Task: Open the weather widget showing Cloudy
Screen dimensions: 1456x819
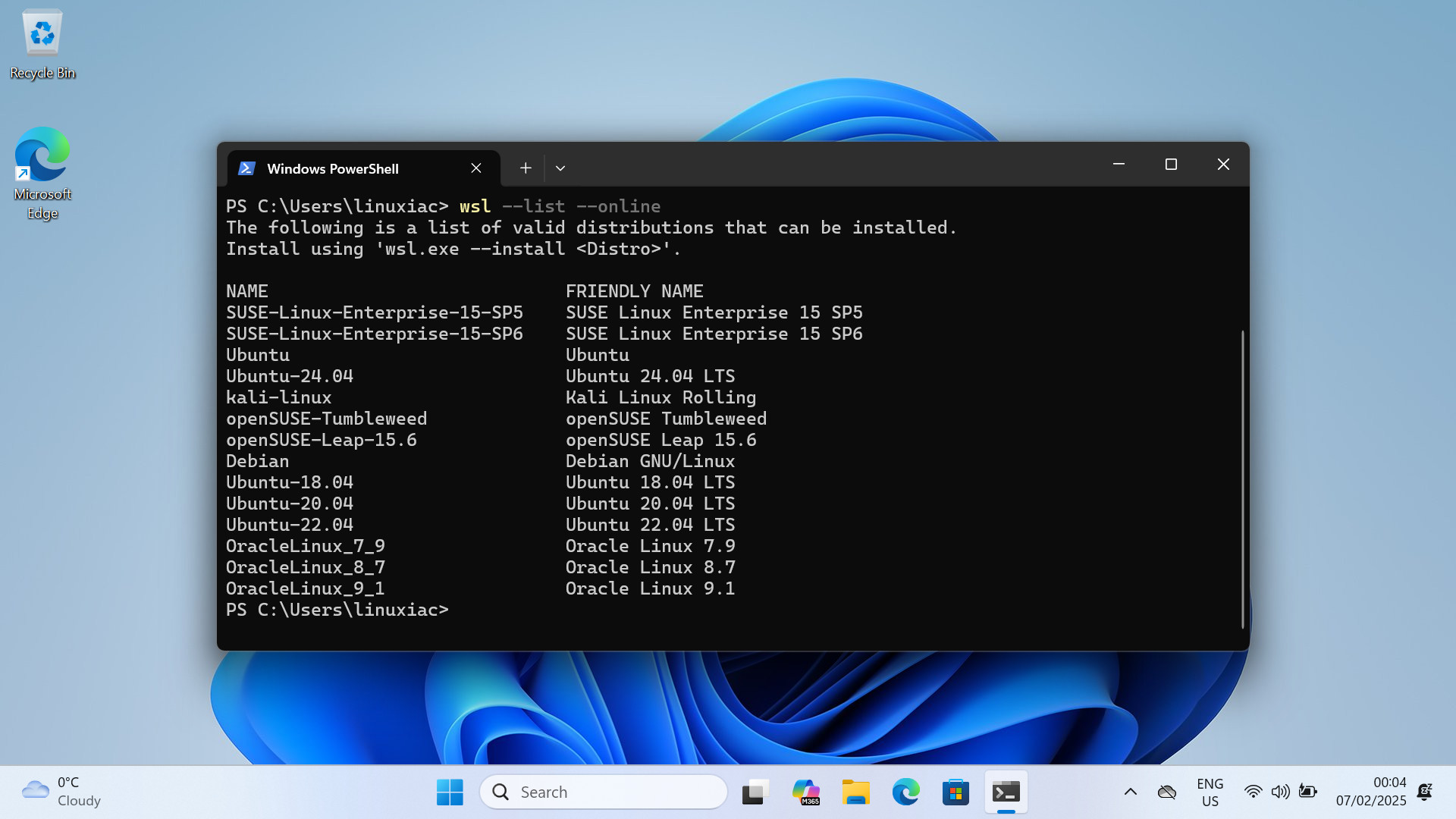Action: point(62,792)
